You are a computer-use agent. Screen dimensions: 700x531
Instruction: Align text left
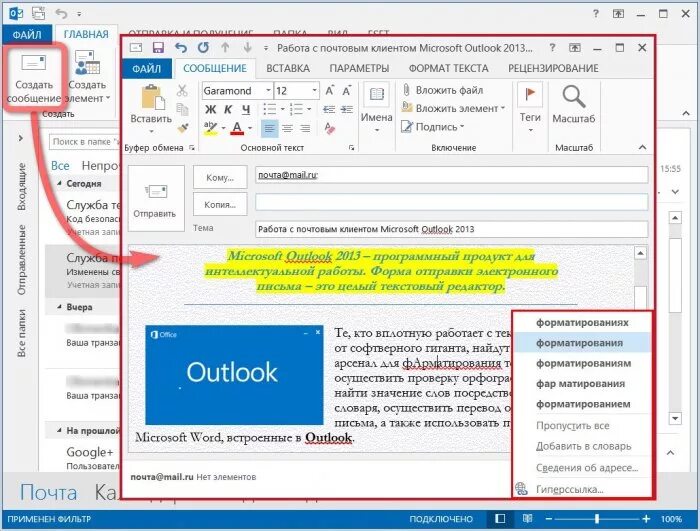[269, 129]
